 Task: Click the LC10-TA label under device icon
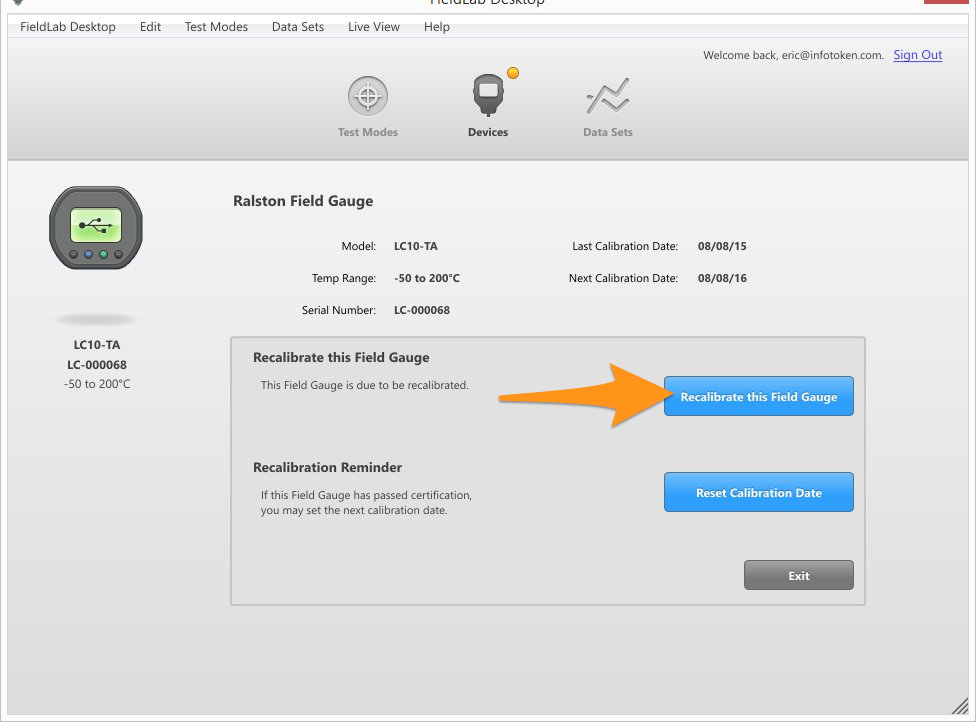96,345
